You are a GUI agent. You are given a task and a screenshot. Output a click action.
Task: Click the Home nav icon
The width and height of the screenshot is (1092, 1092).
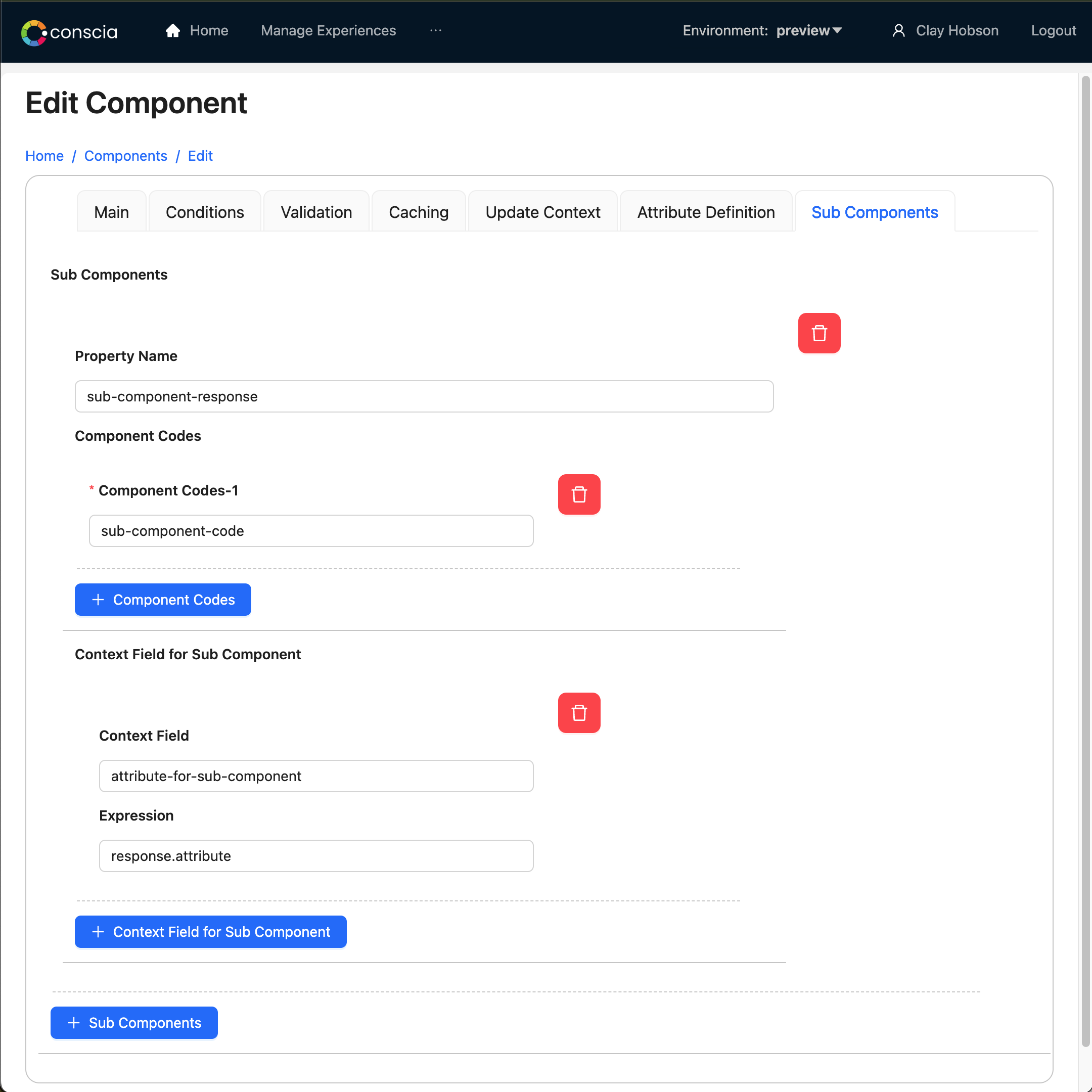pyautogui.click(x=173, y=30)
